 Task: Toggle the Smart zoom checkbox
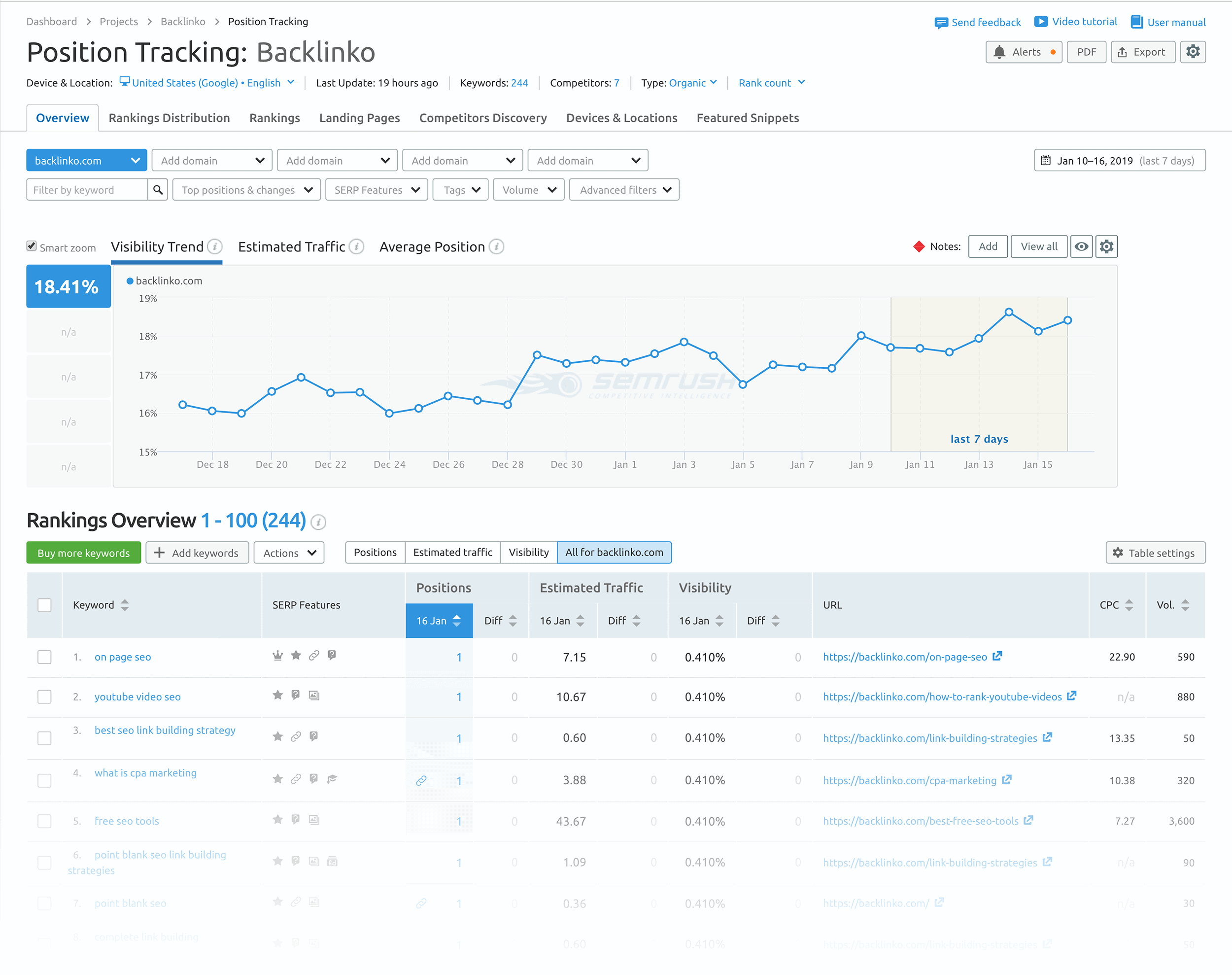pyautogui.click(x=32, y=245)
